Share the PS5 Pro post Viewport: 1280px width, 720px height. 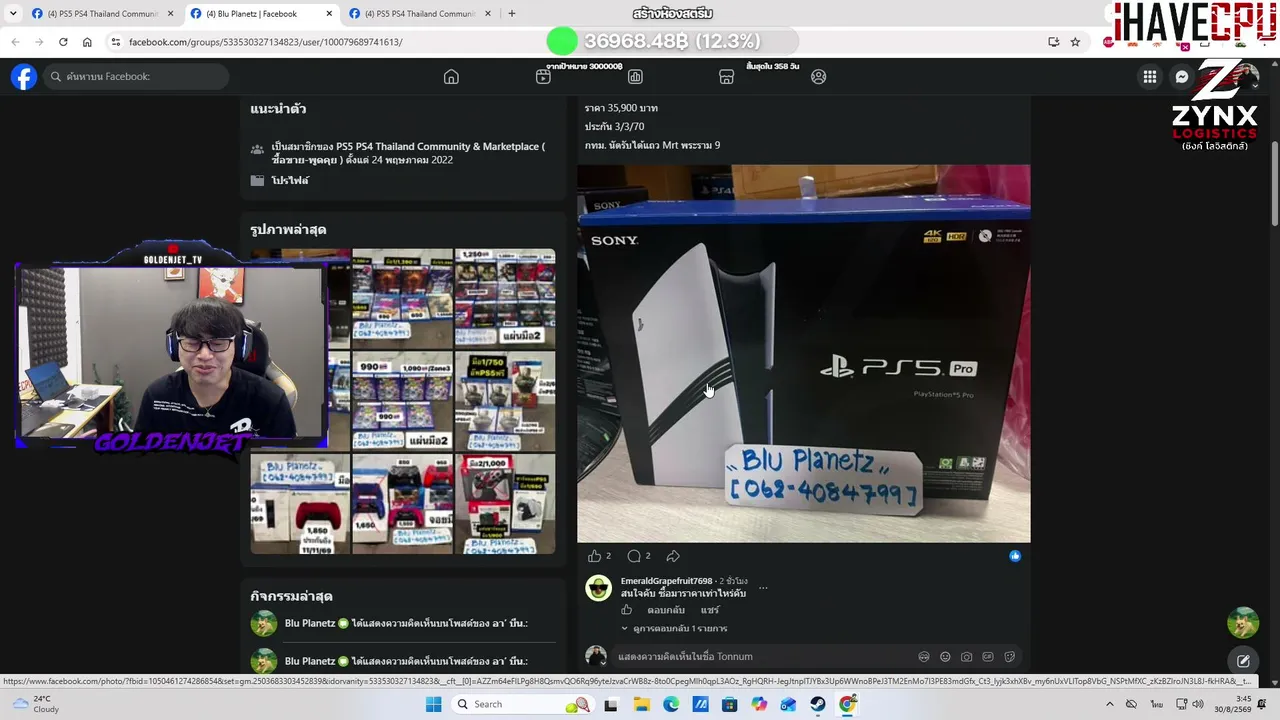(x=673, y=556)
